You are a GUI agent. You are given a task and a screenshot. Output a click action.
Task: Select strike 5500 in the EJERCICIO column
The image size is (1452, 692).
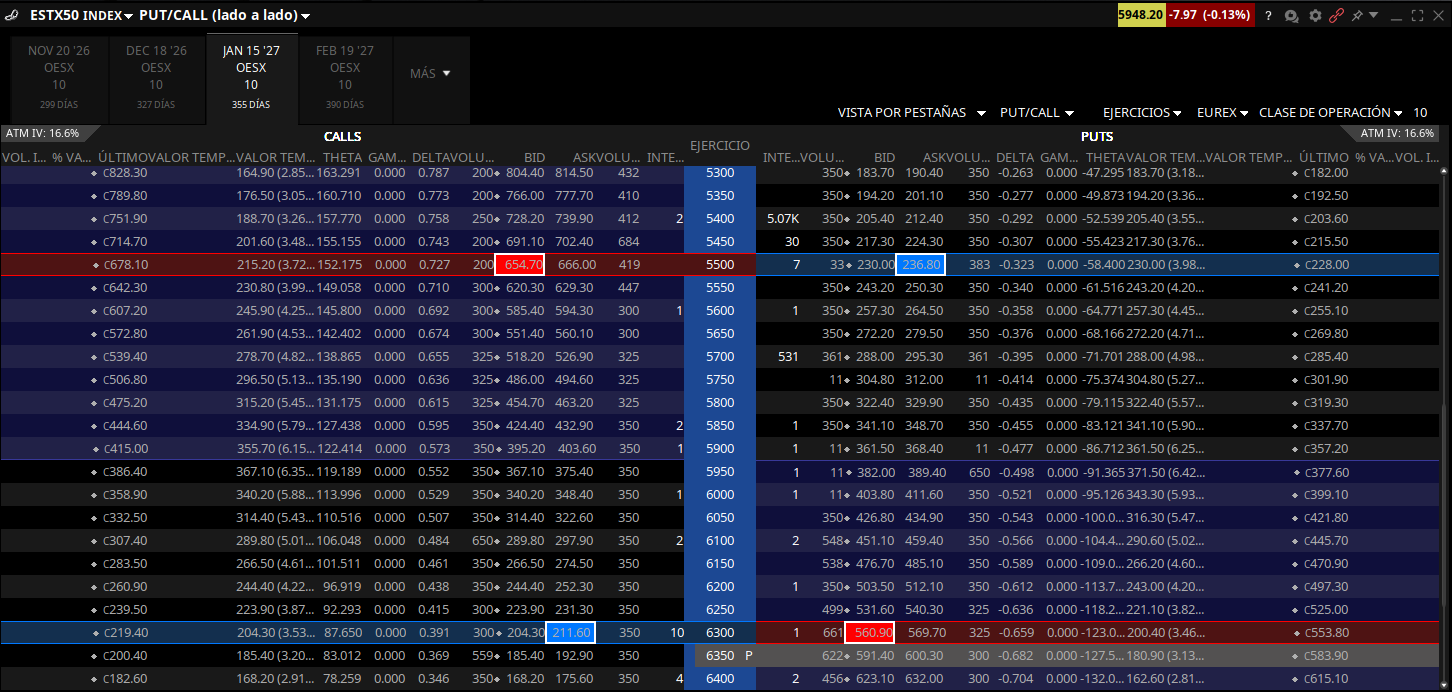point(720,265)
